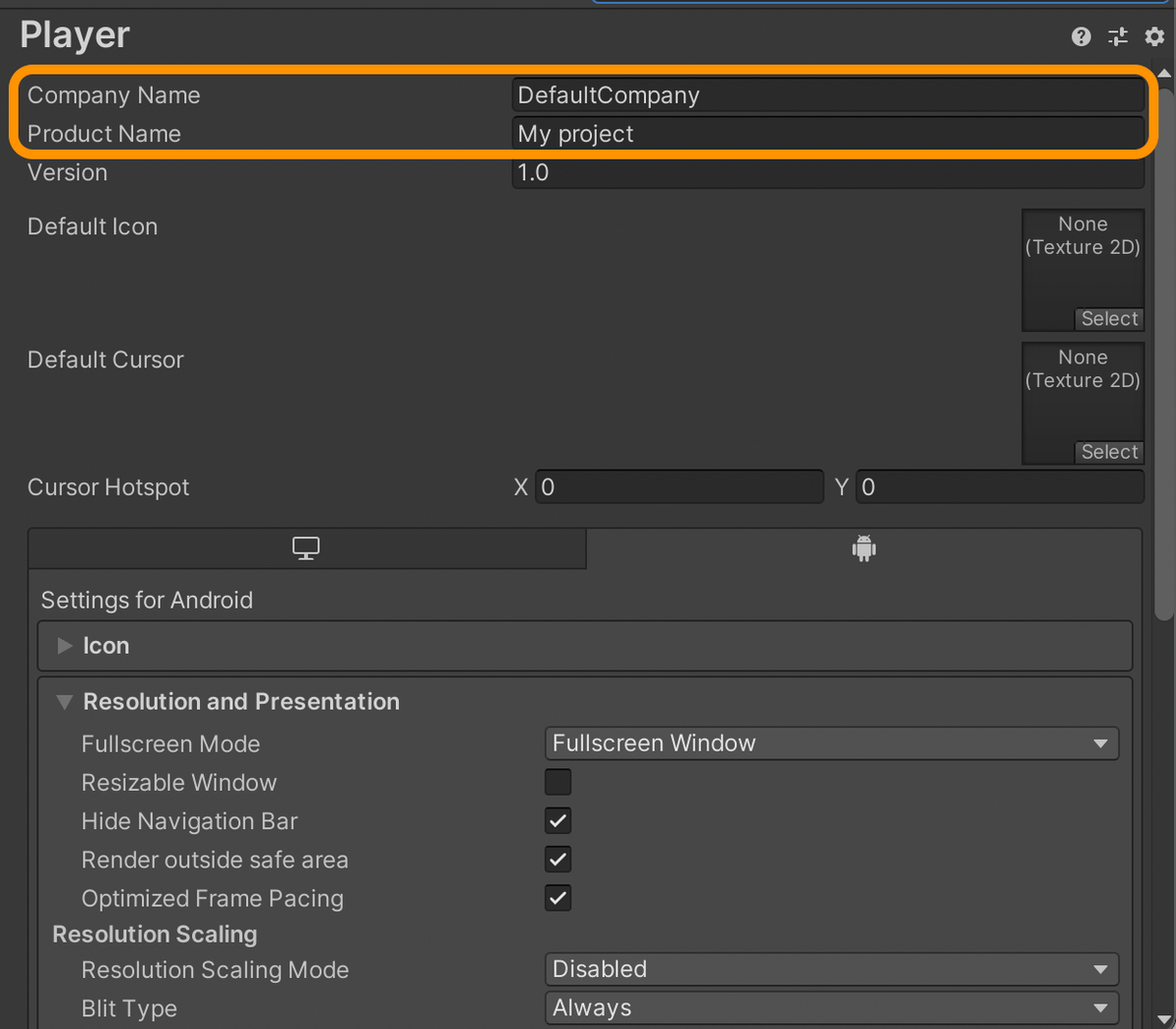Switch to desktop platform settings tab

(x=306, y=548)
